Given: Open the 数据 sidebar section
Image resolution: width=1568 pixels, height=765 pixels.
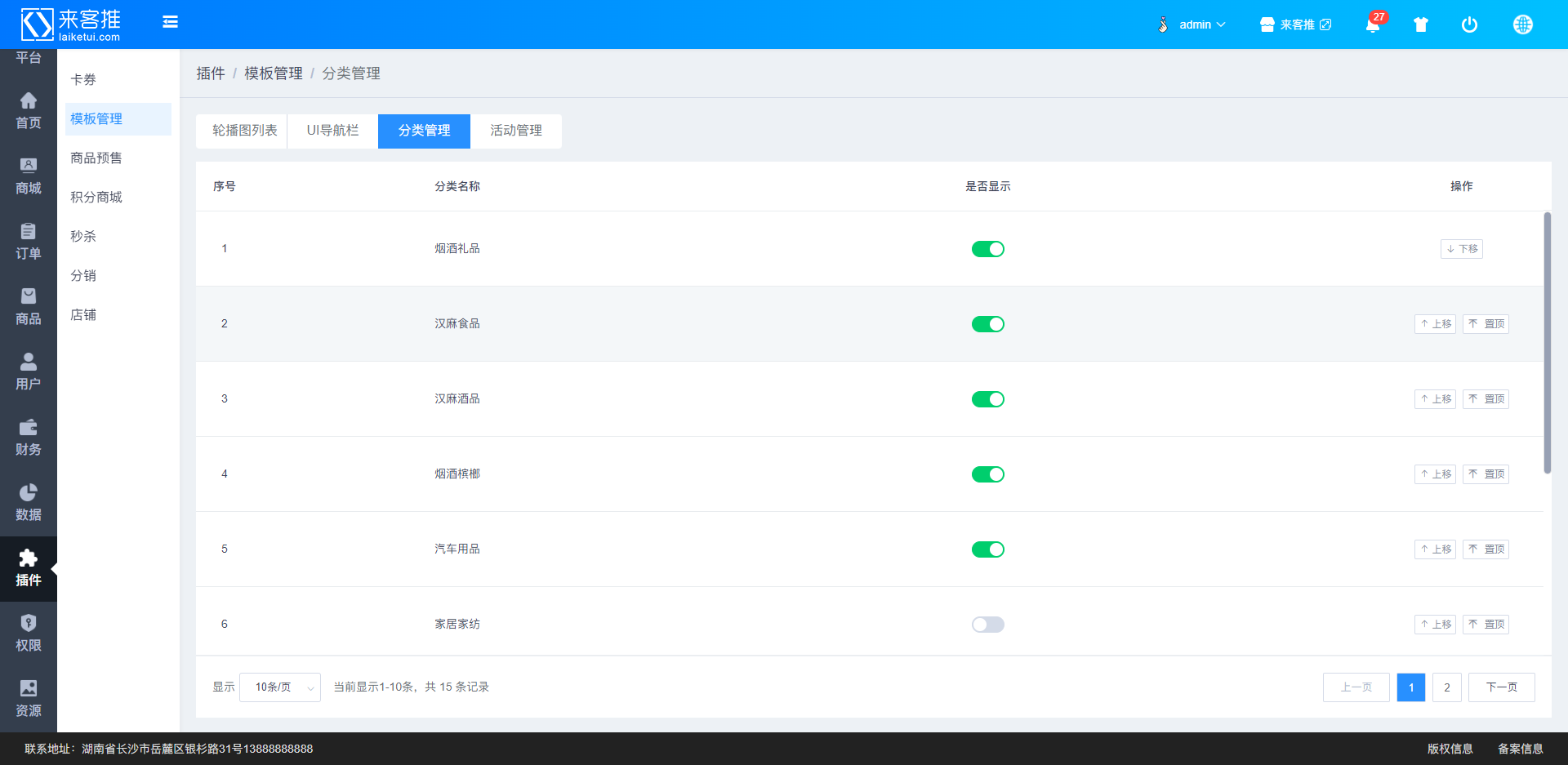Looking at the screenshot, I should 29,503.
